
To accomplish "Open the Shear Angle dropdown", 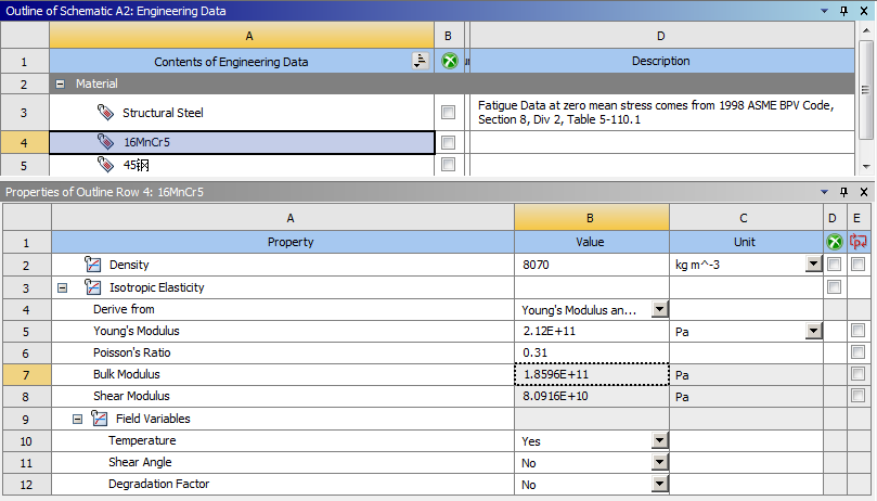I will coord(660,462).
